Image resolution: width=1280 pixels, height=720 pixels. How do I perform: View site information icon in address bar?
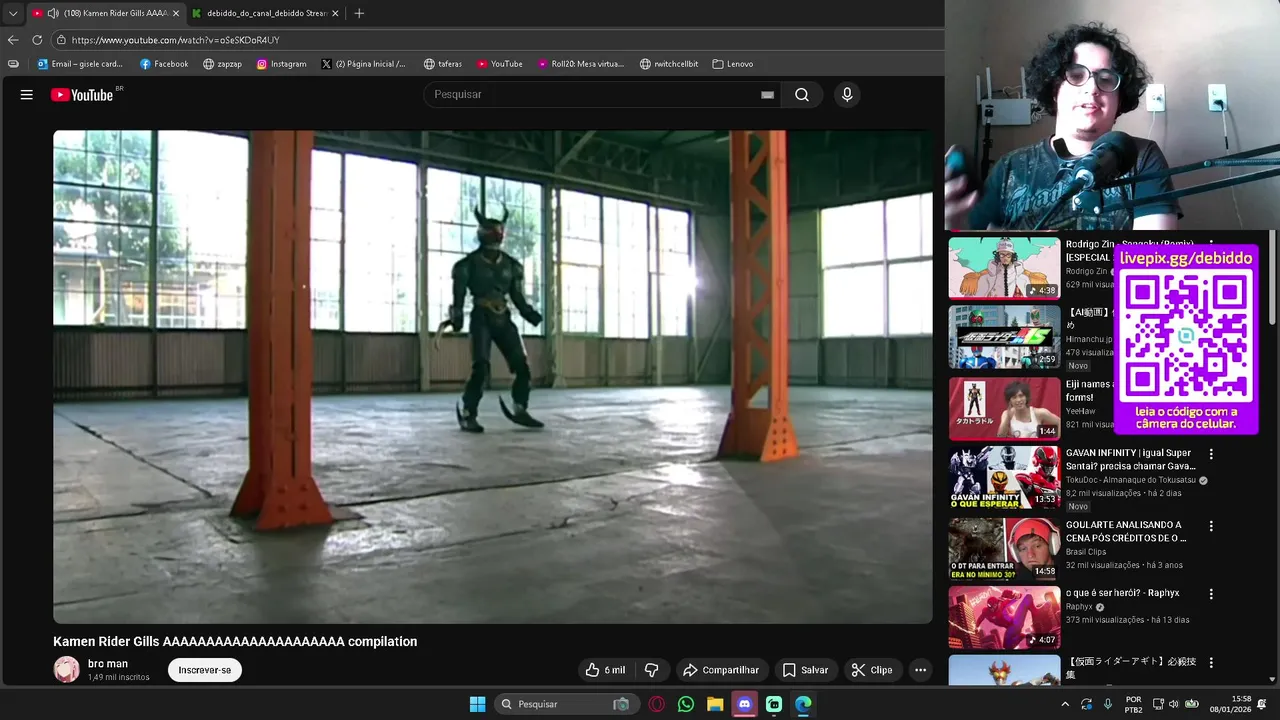point(61,40)
